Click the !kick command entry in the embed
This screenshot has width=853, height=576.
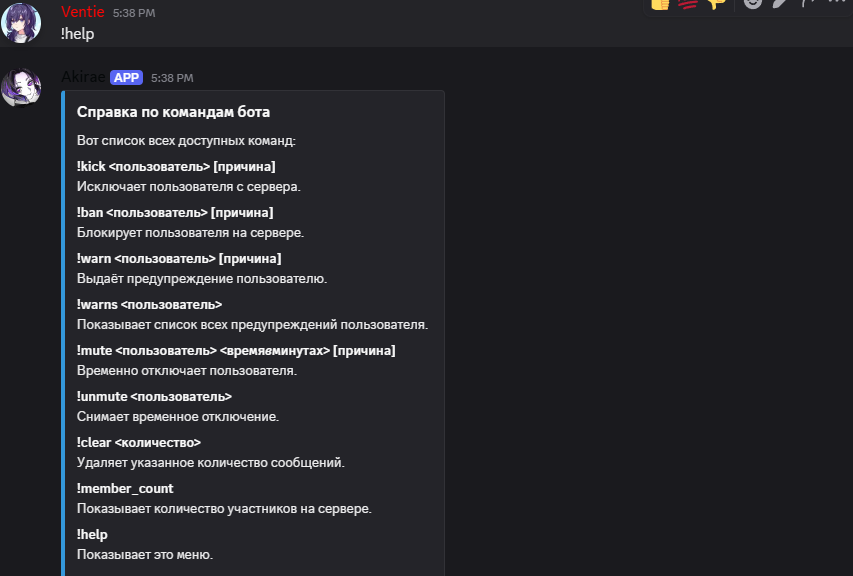[x=178, y=166]
